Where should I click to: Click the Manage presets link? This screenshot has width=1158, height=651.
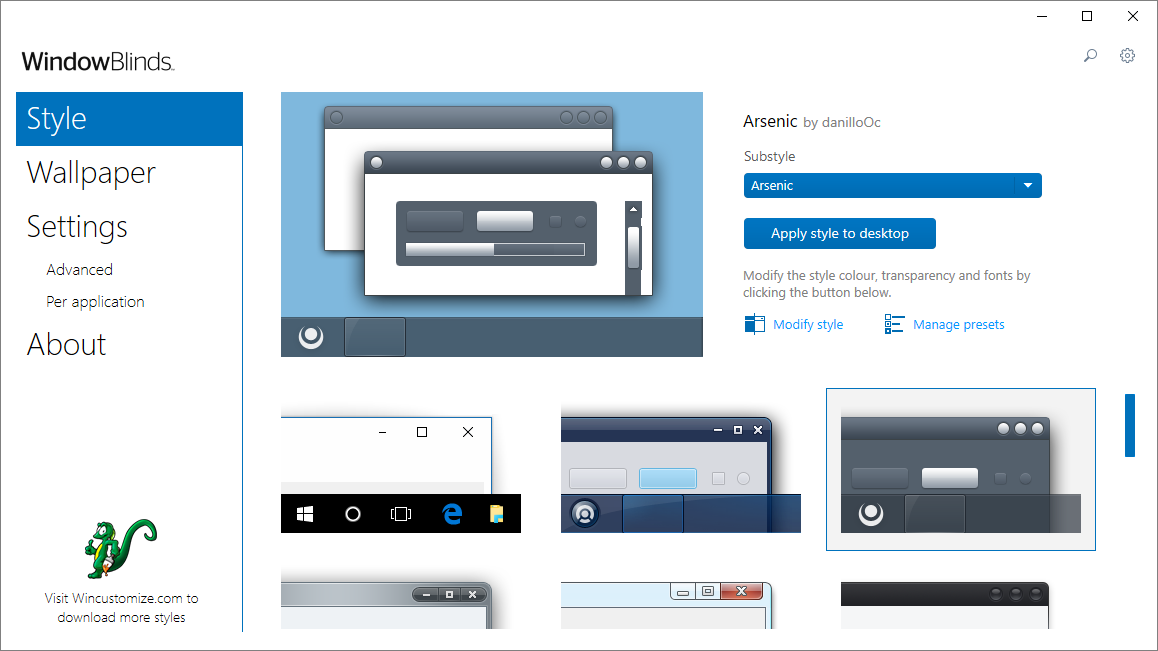(957, 323)
